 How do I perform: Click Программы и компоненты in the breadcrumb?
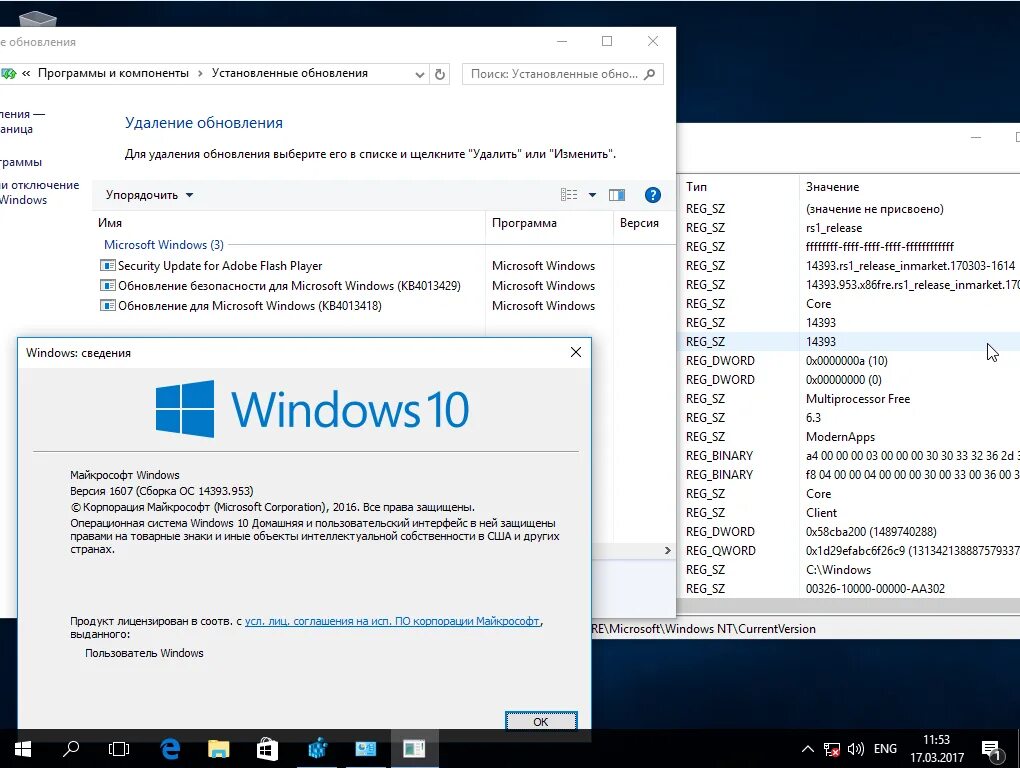[x=113, y=73]
